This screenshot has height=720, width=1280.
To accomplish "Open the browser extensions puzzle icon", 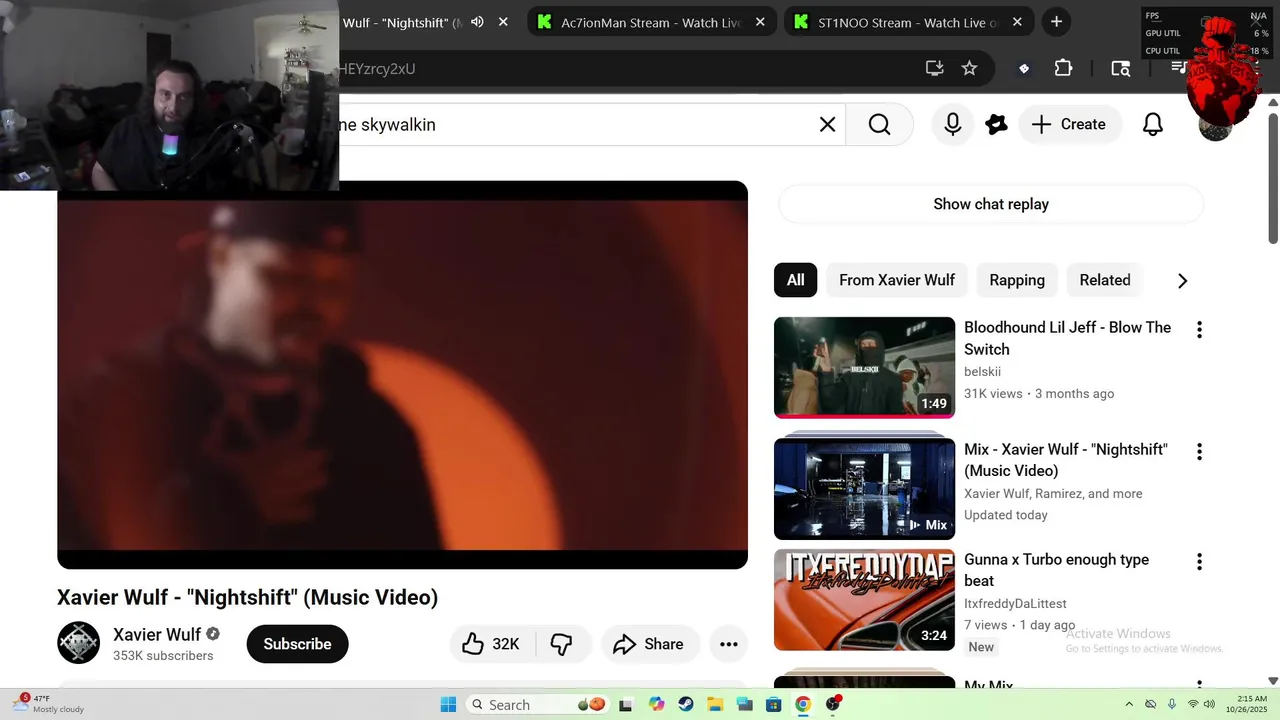I will [1063, 68].
